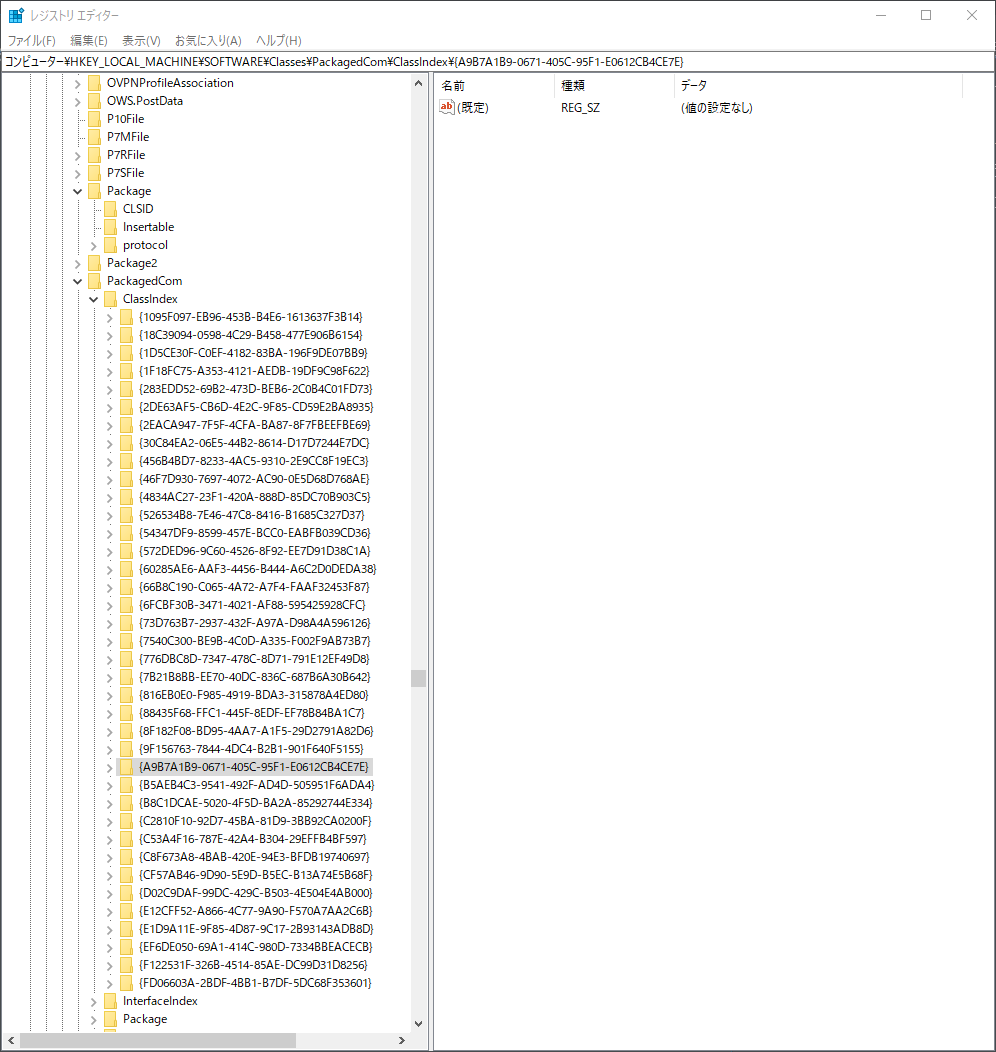
Task: Click folder icon of selected {A9B7A1B9-0671-405C-95F1-E0612CB4CE7E}
Action: 127,767
